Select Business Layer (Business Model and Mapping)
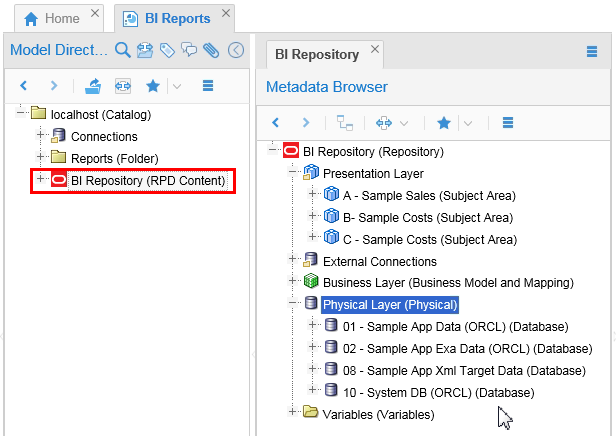 coord(448,283)
